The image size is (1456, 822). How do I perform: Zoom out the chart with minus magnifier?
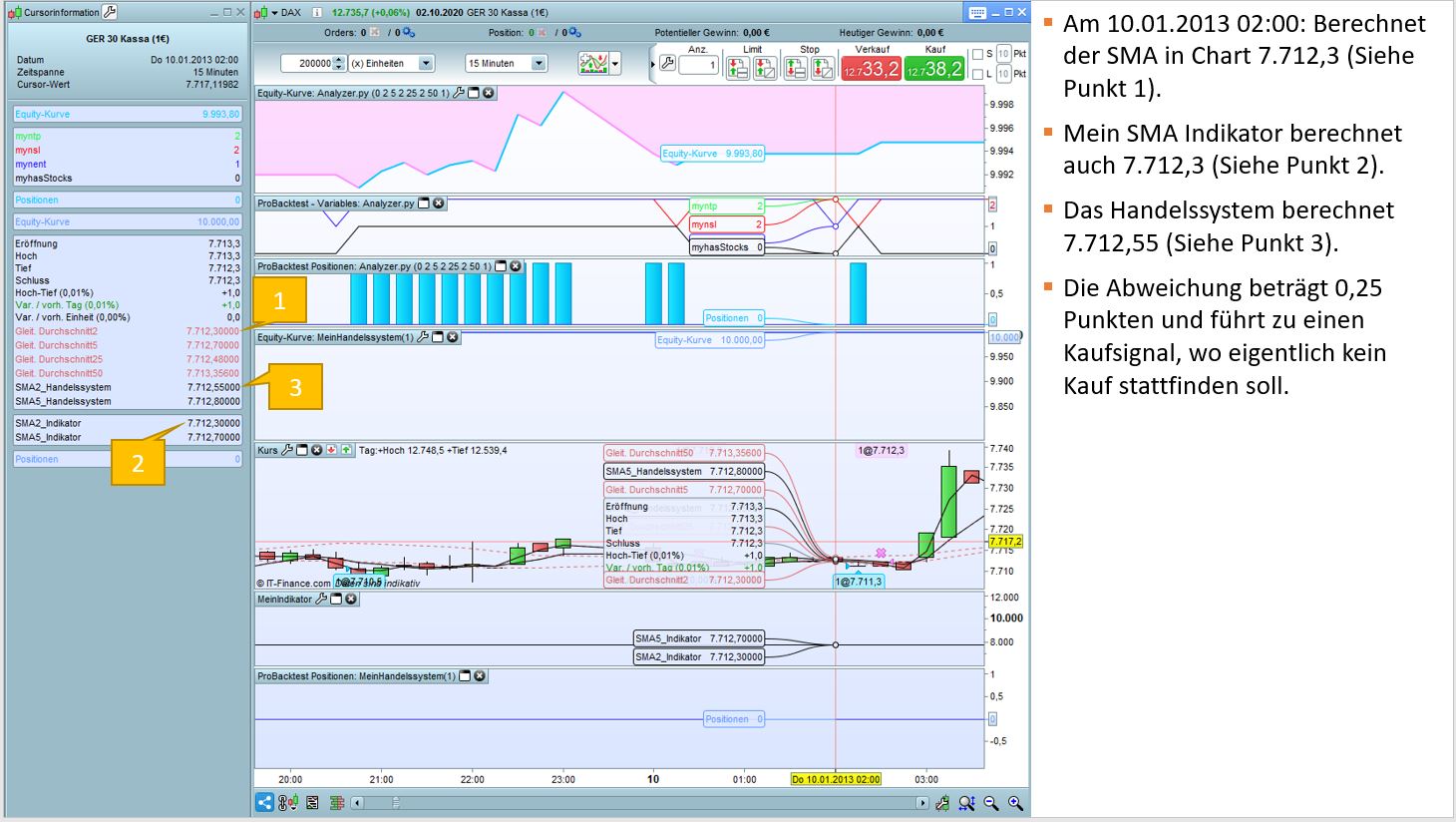[x=991, y=802]
